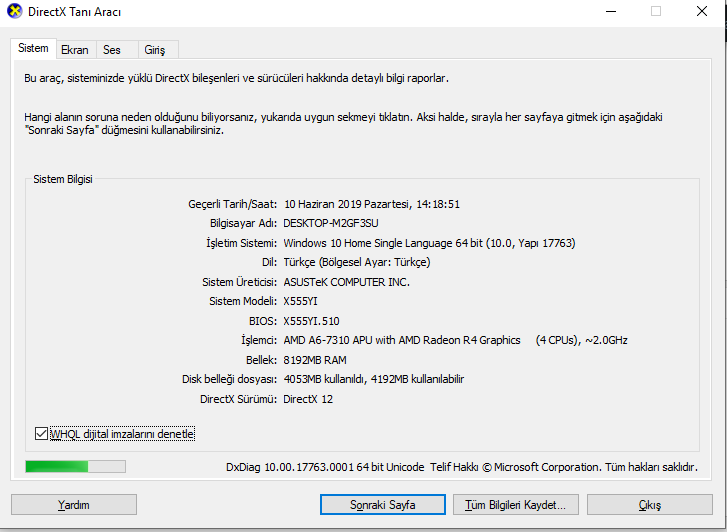Click the green loading progress bar
Screen dimensions: 727x532
[x=76, y=467]
